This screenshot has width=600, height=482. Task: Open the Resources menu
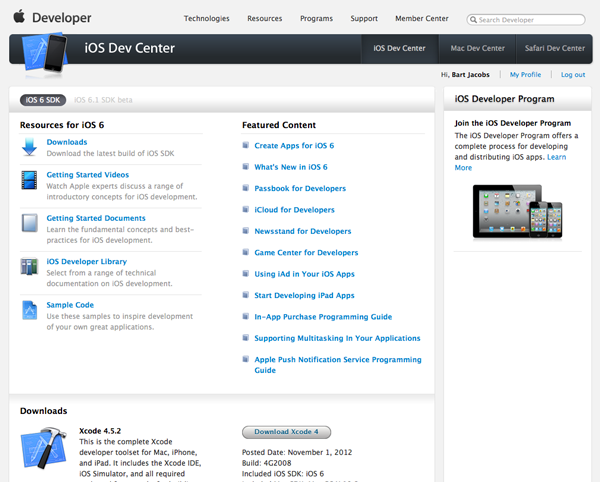click(x=264, y=18)
